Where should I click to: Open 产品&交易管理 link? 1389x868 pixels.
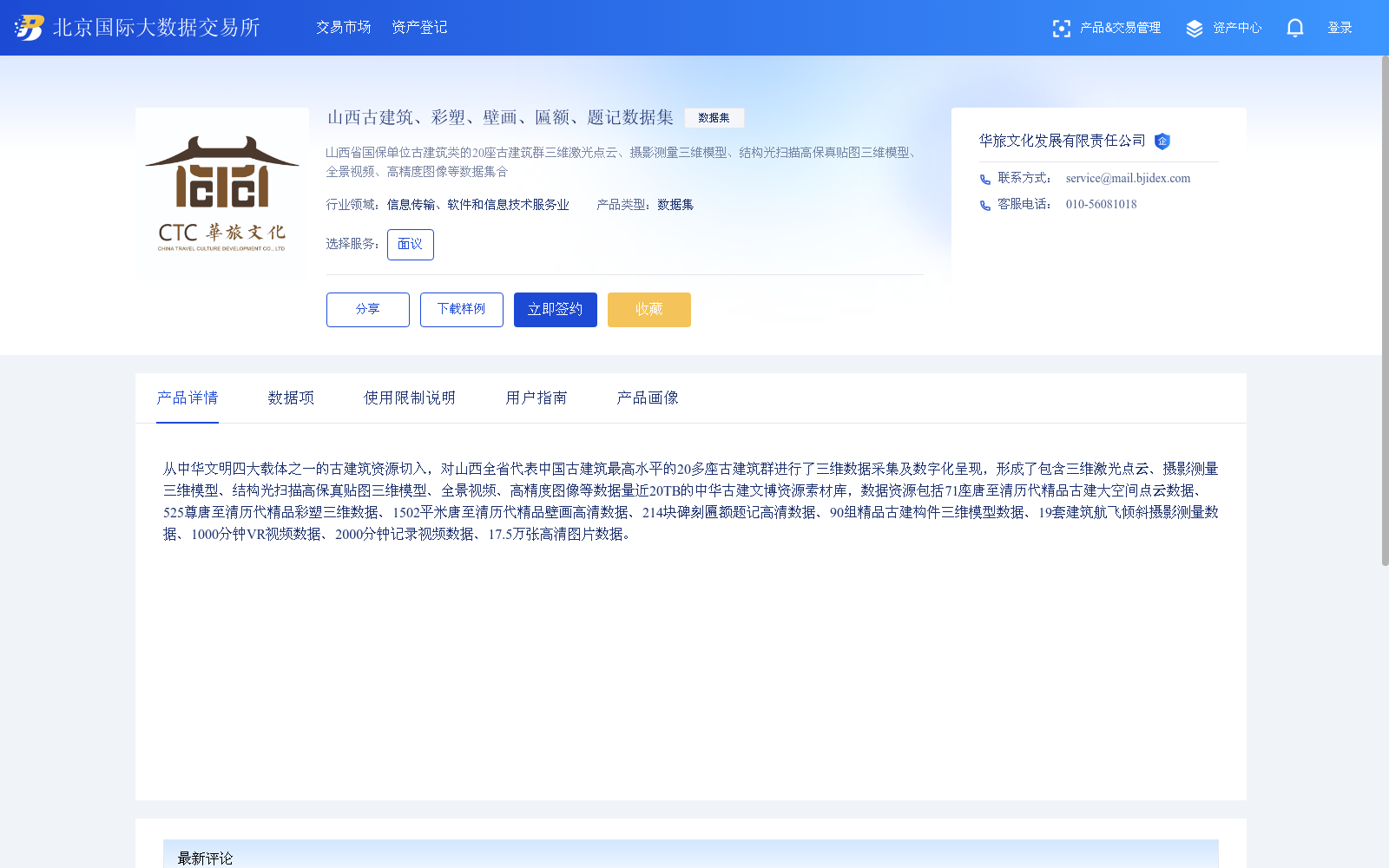pyautogui.click(x=1120, y=28)
